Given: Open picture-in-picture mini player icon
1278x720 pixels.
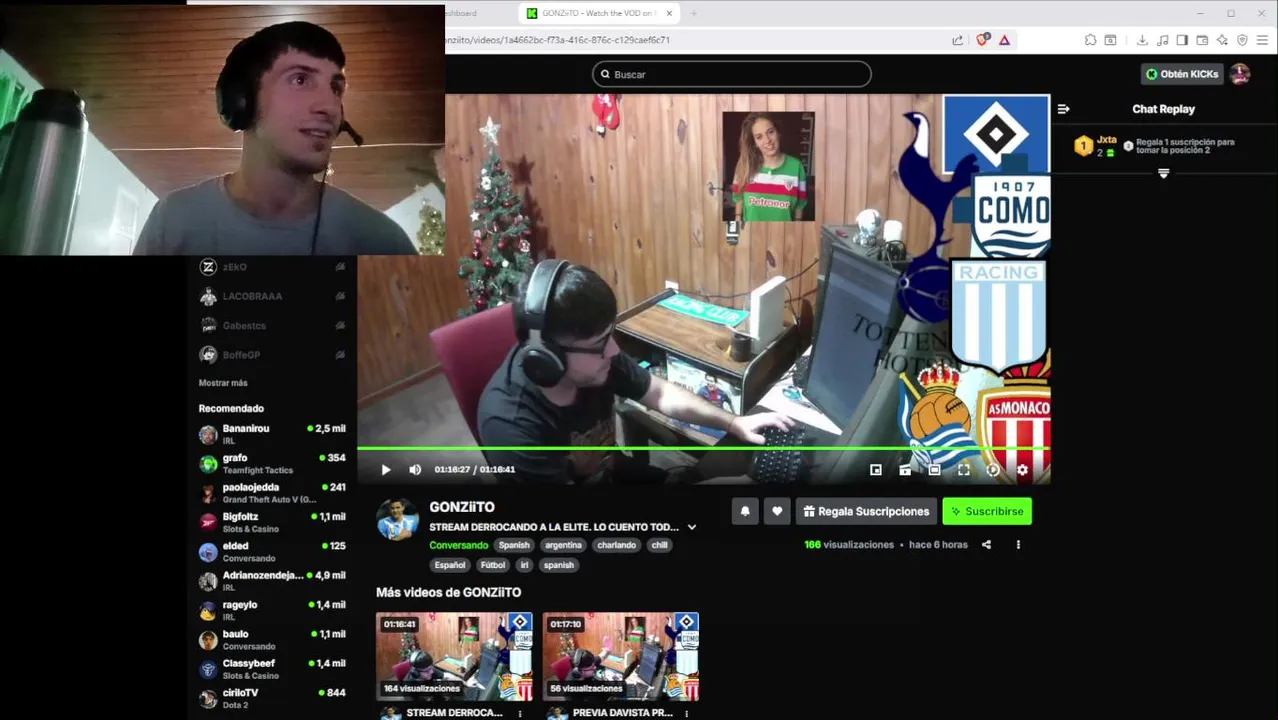Looking at the screenshot, I should click(876, 470).
